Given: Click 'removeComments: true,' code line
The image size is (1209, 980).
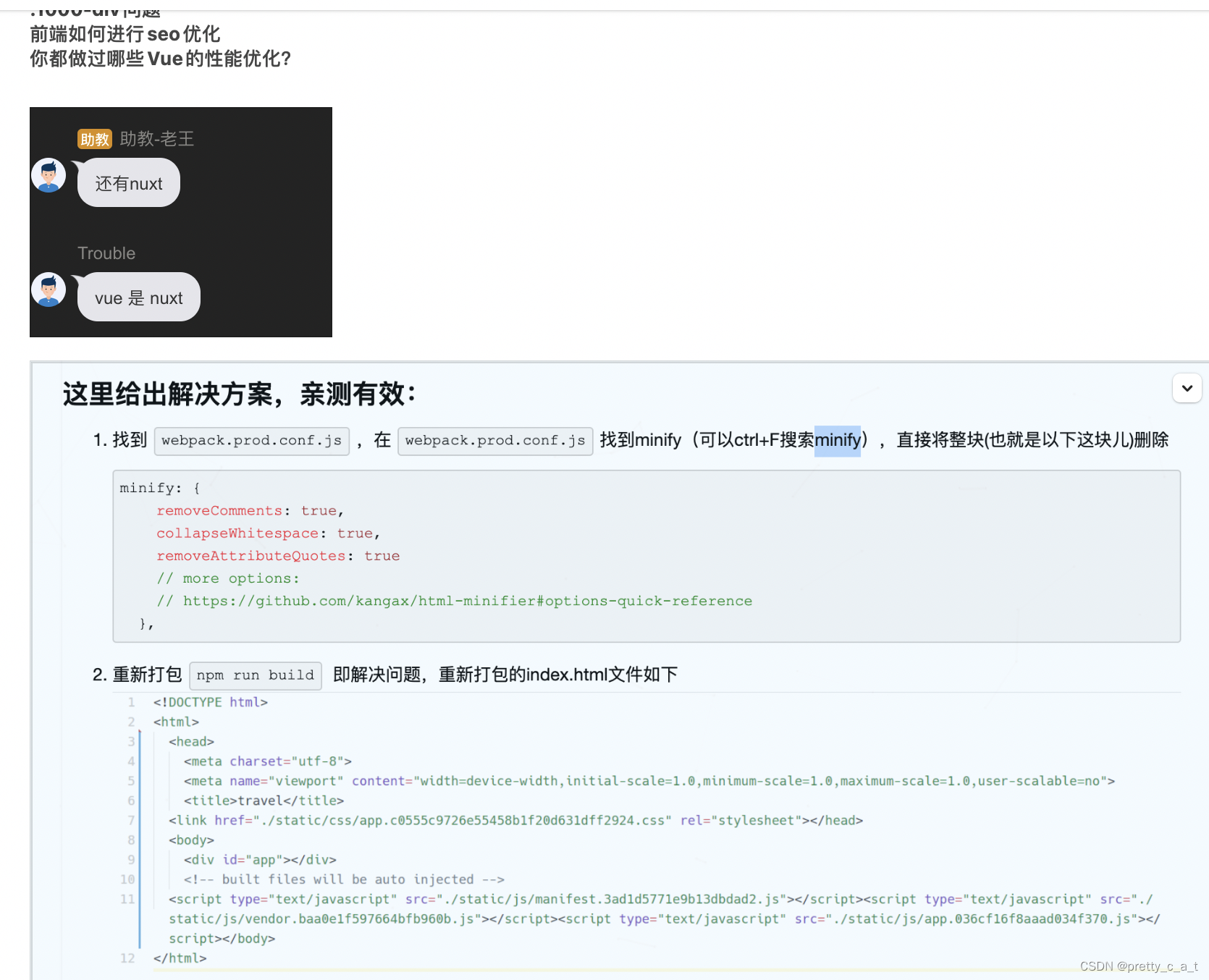Looking at the screenshot, I should (250, 511).
